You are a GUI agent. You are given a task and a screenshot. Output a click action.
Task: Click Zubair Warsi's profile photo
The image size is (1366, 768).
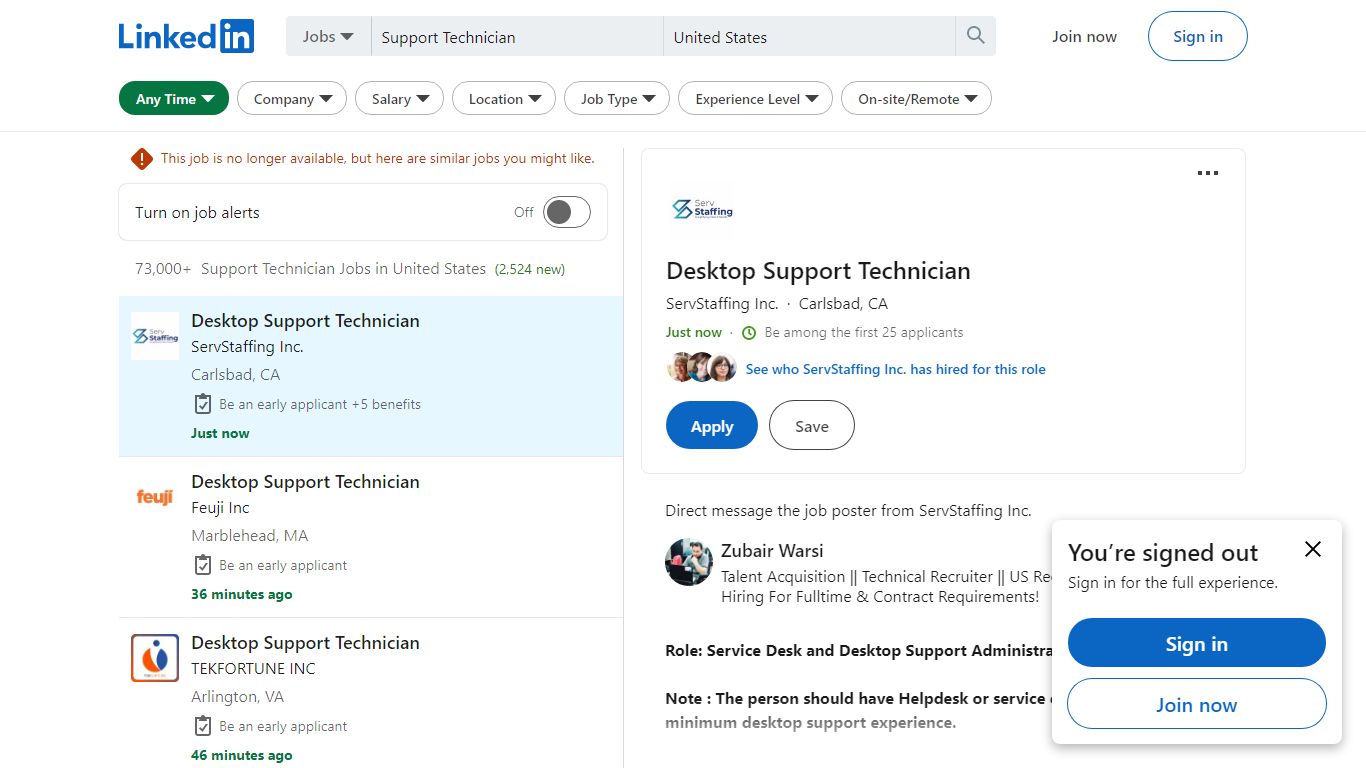(689, 562)
